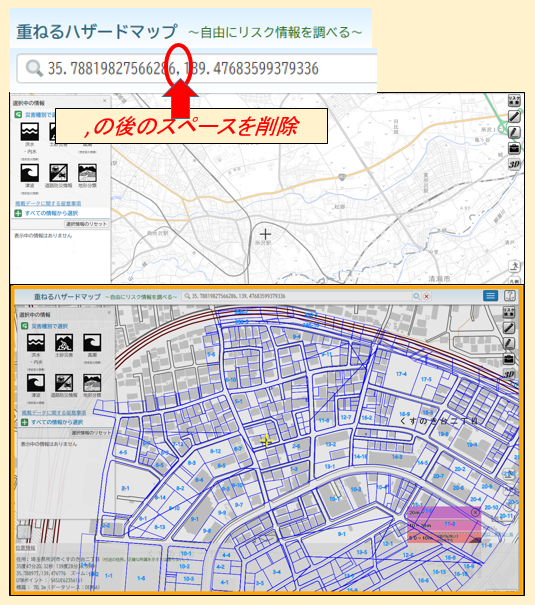Select road disaster info icon in parcel map
The height and width of the screenshot is (605, 535).
(64, 383)
